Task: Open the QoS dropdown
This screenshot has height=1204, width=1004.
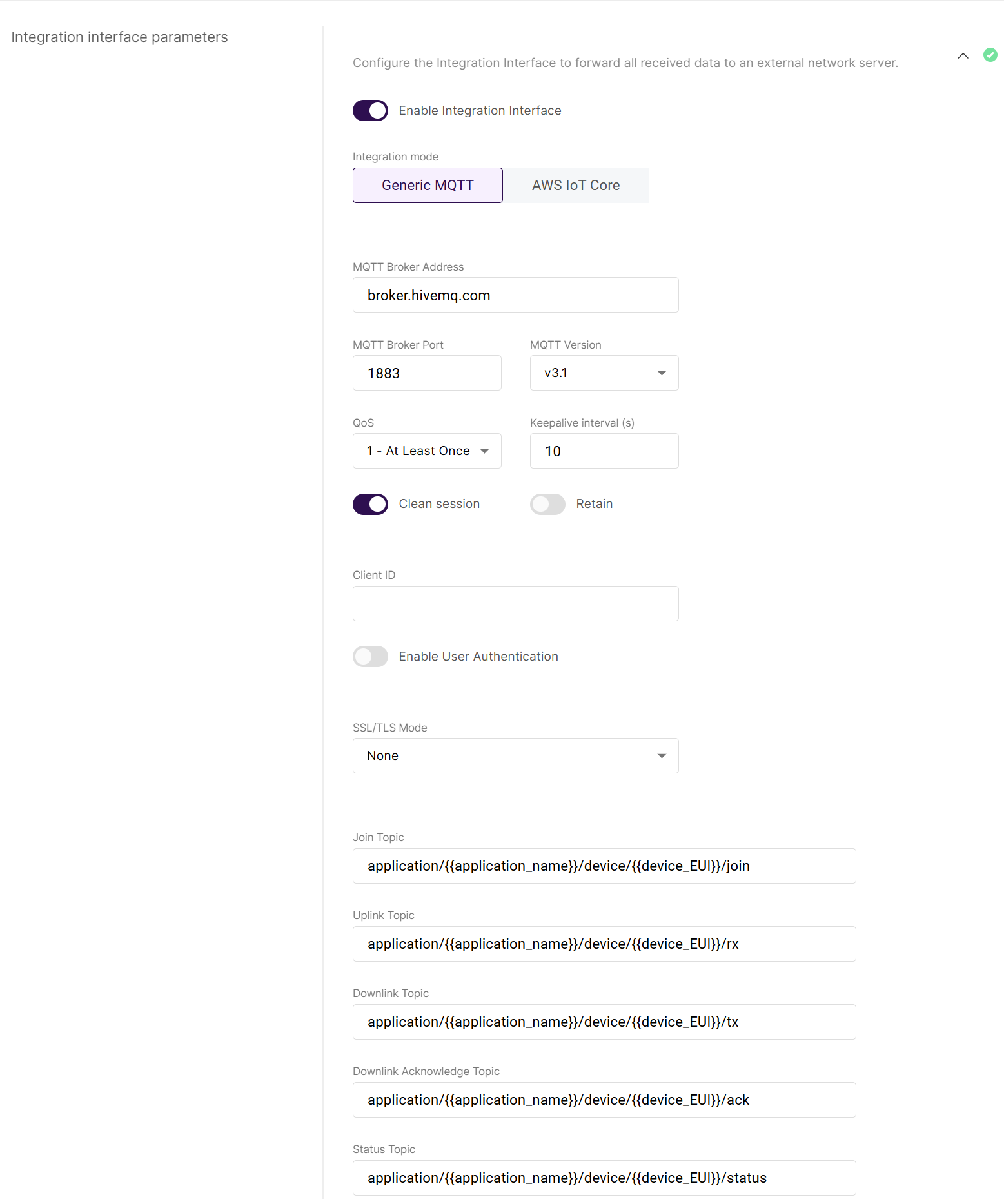Action: tap(427, 451)
